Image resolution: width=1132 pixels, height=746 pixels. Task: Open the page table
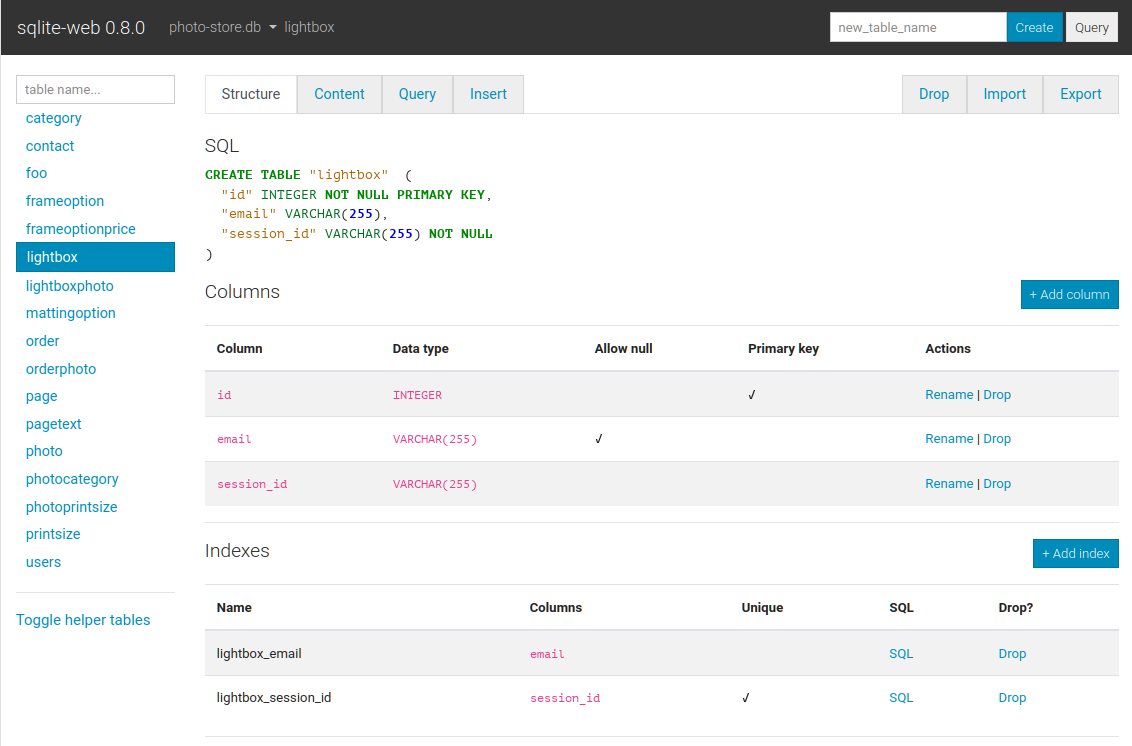pyautogui.click(x=41, y=396)
